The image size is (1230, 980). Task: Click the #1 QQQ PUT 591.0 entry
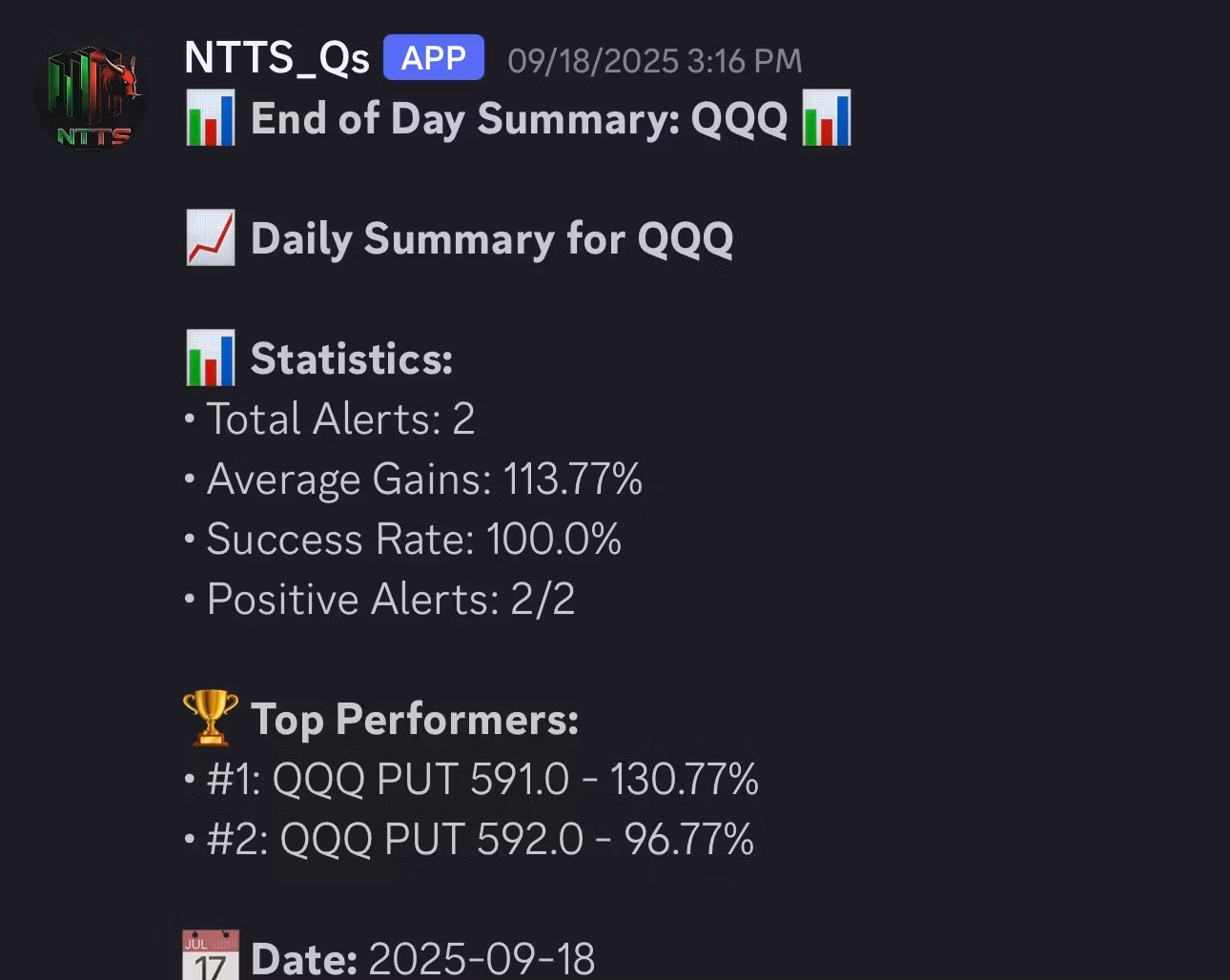pyautogui.click(x=482, y=779)
